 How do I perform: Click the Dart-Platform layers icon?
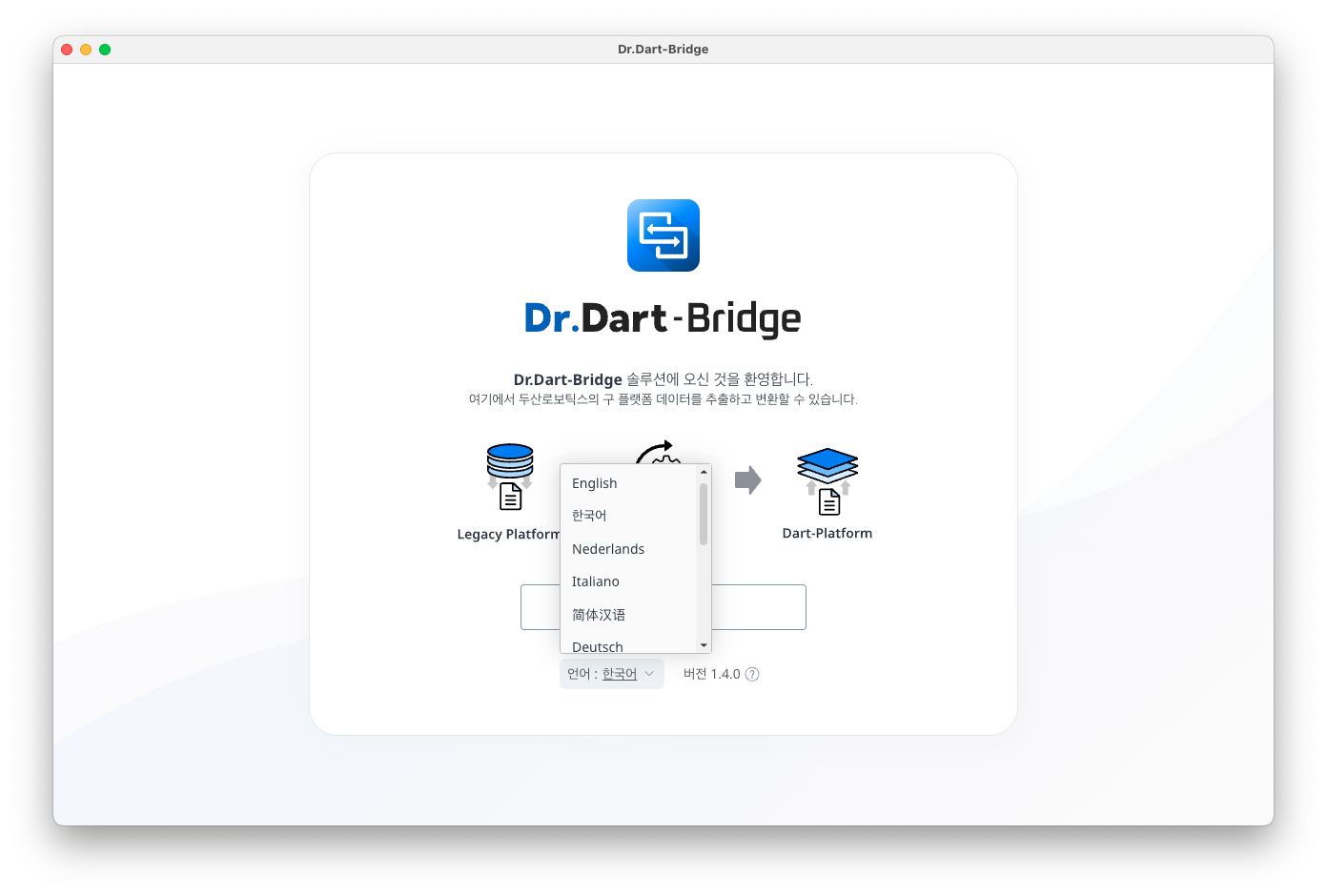(827, 480)
